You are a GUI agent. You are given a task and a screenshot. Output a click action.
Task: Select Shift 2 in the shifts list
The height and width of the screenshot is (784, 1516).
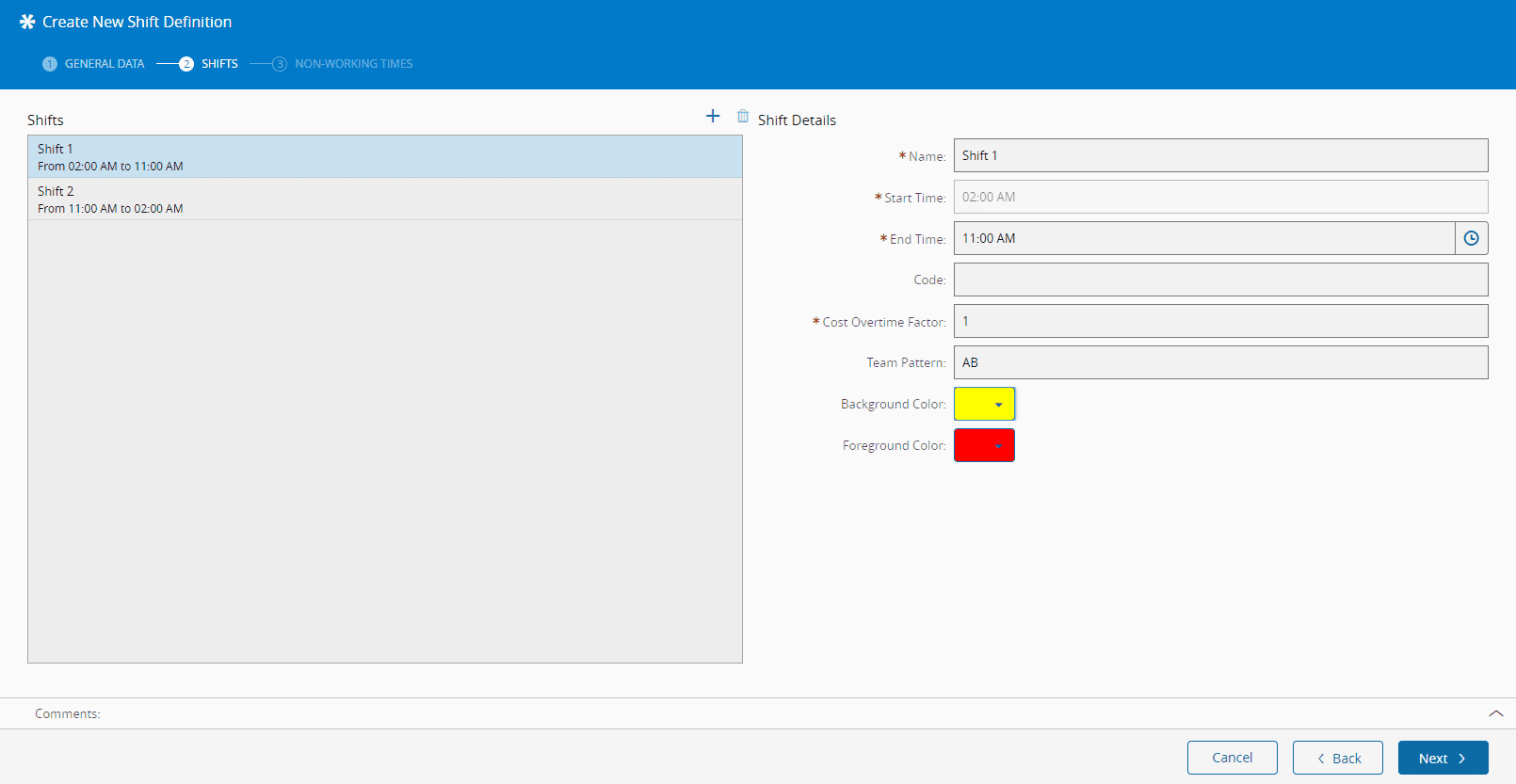point(384,199)
